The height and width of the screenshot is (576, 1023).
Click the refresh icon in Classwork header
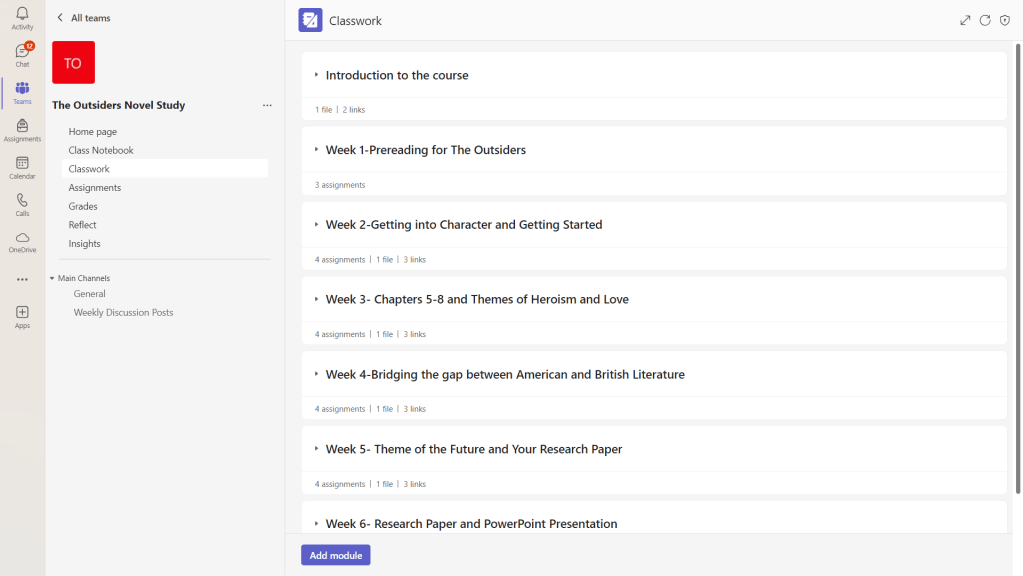click(x=985, y=20)
